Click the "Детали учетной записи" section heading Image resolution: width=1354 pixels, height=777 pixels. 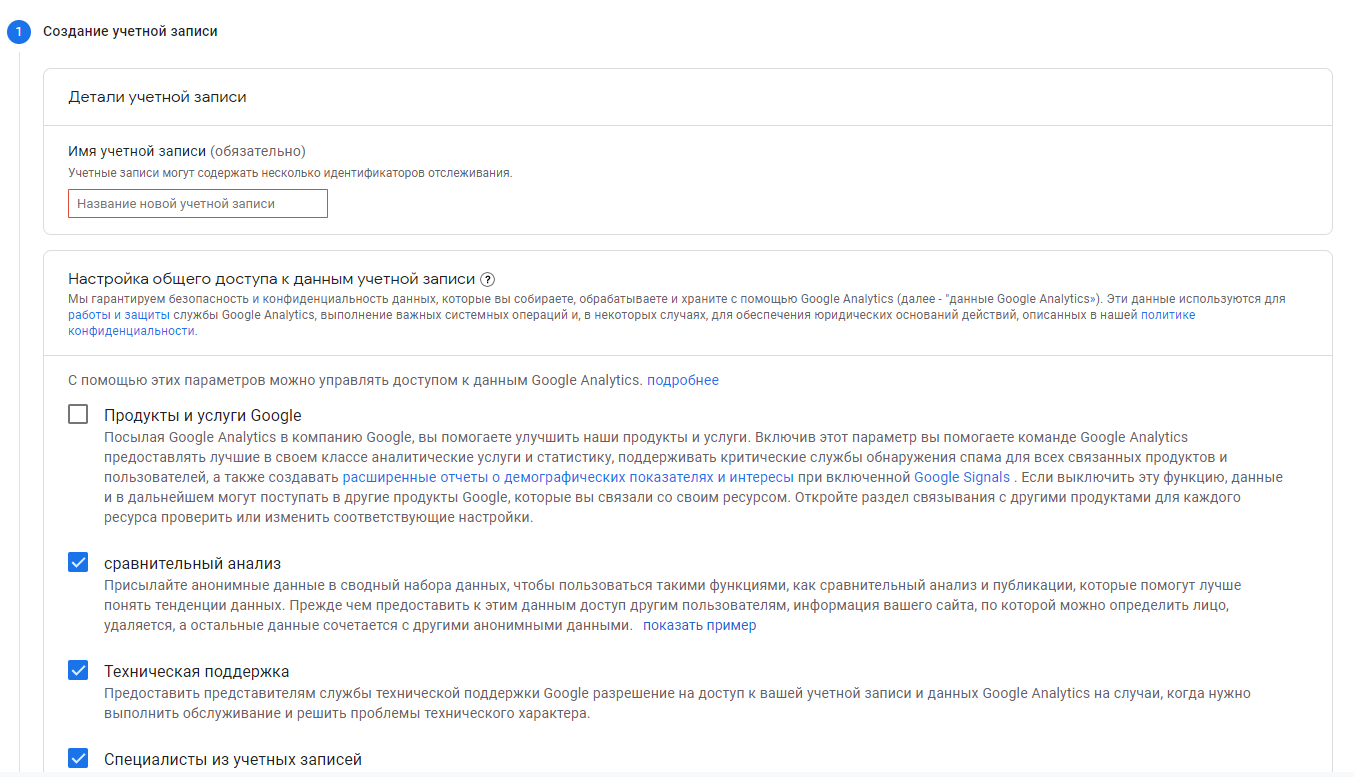tap(157, 97)
